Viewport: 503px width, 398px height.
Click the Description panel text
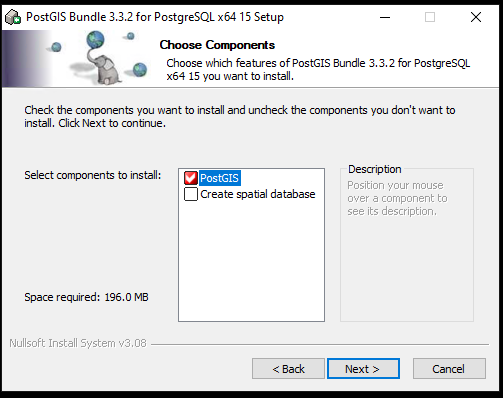click(397, 198)
